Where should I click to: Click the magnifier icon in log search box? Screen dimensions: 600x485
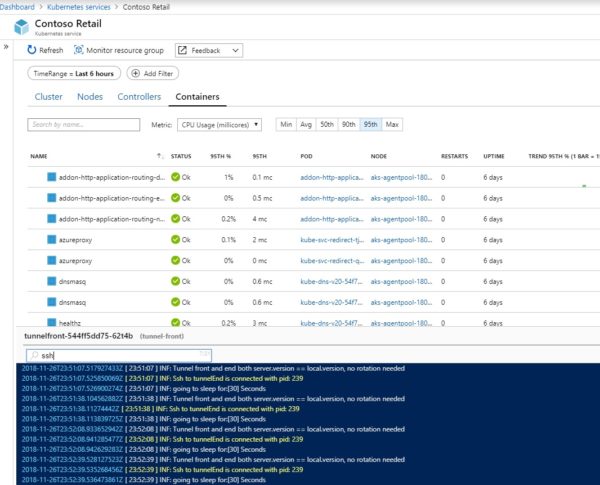click(x=34, y=356)
